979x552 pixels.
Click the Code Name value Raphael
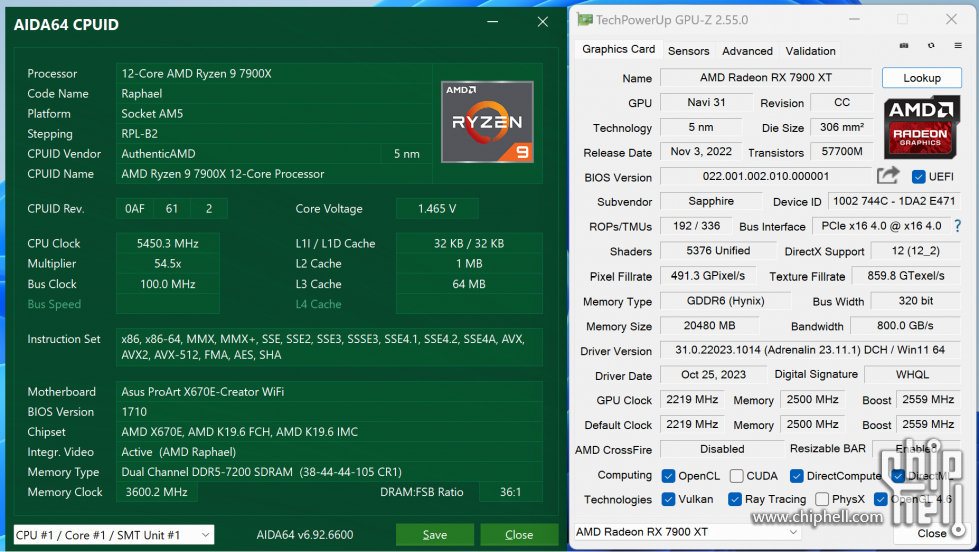pos(274,94)
